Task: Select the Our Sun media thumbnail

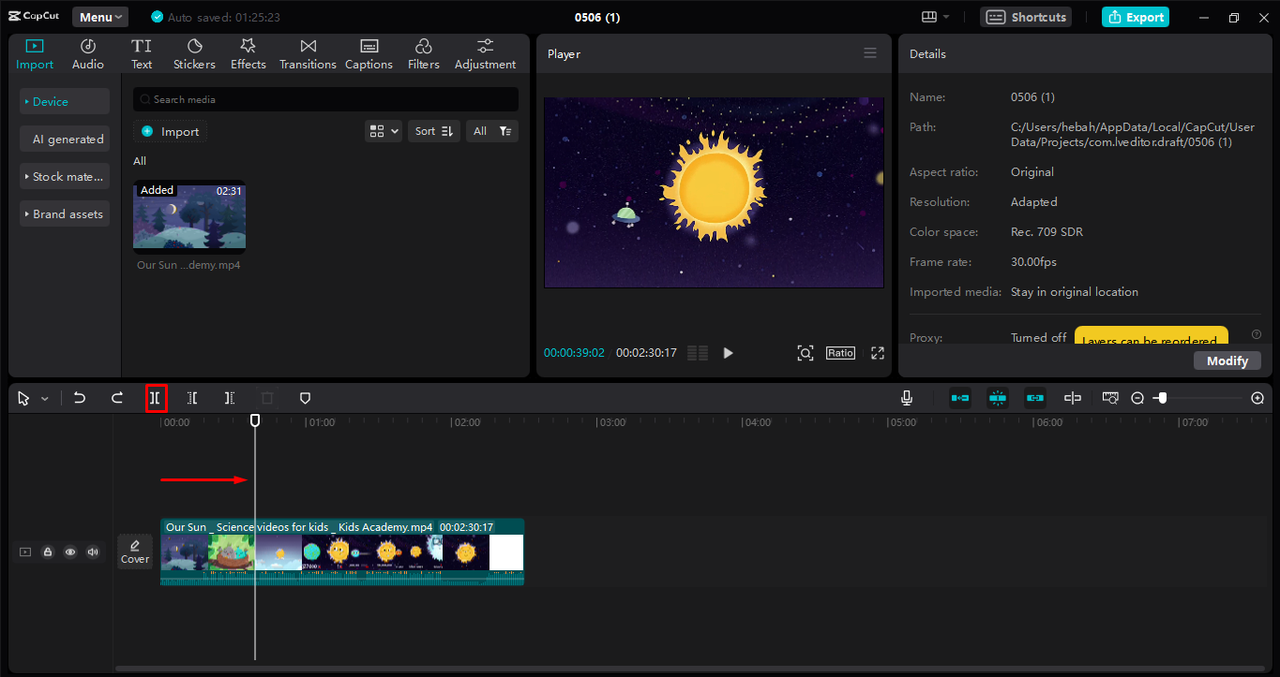Action: 189,217
